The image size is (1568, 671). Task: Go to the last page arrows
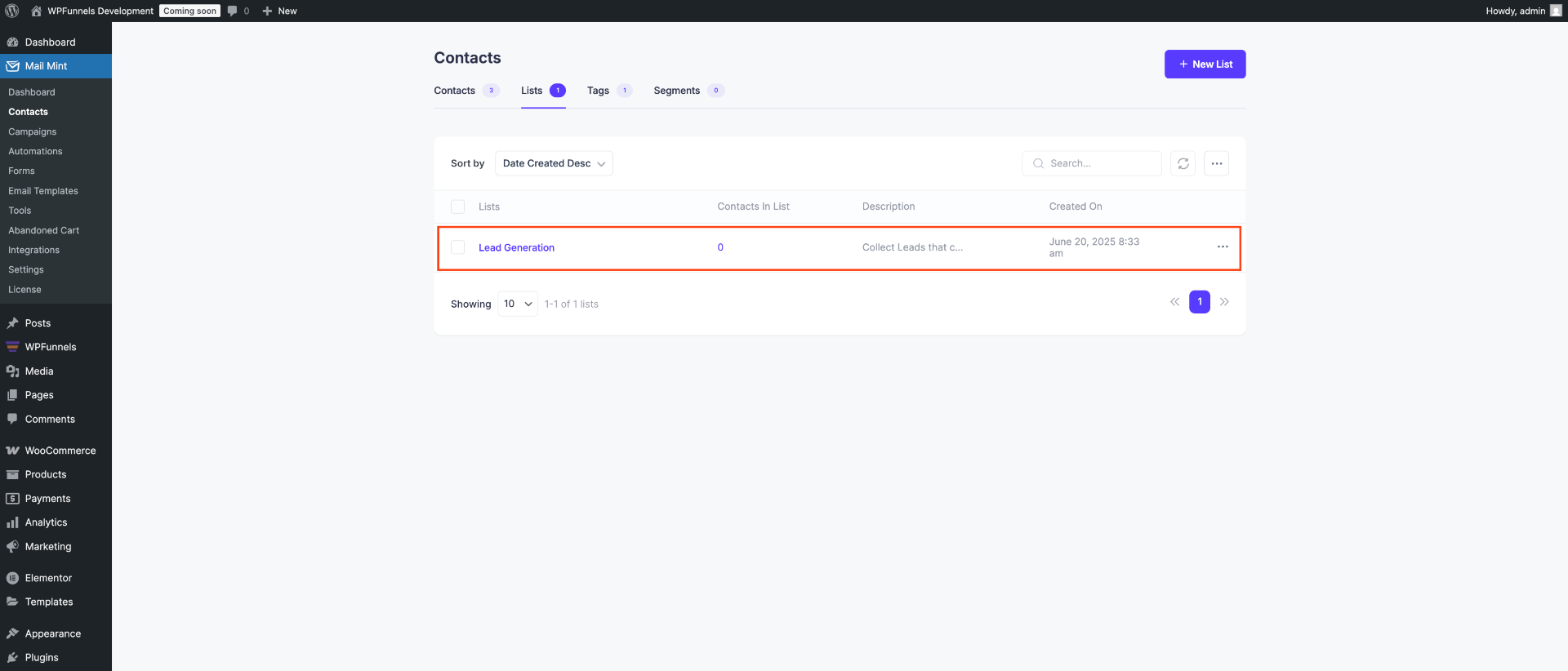click(x=1224, y=302)
